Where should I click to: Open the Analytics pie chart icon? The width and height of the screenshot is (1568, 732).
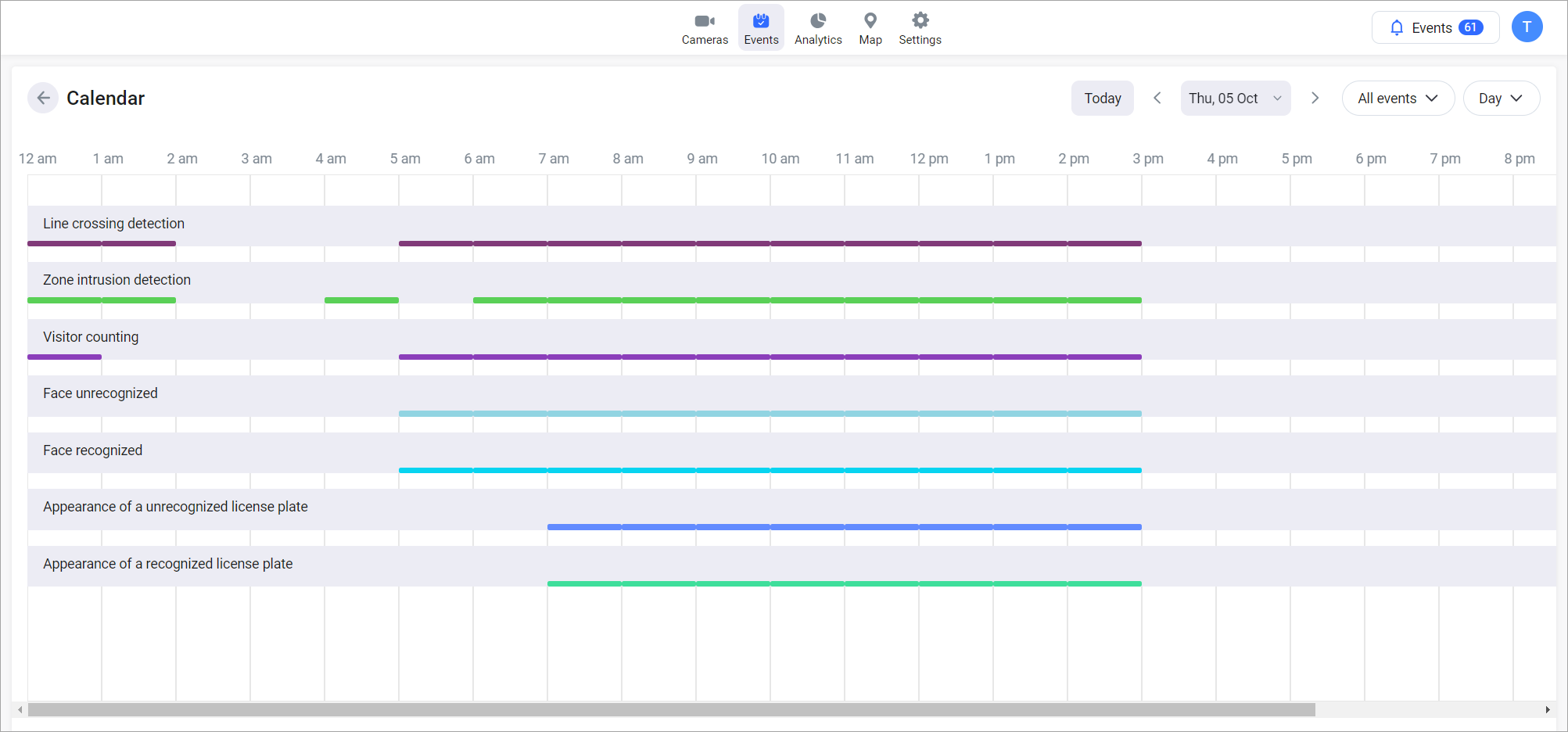pyautogui.click(x=817, y=21)
